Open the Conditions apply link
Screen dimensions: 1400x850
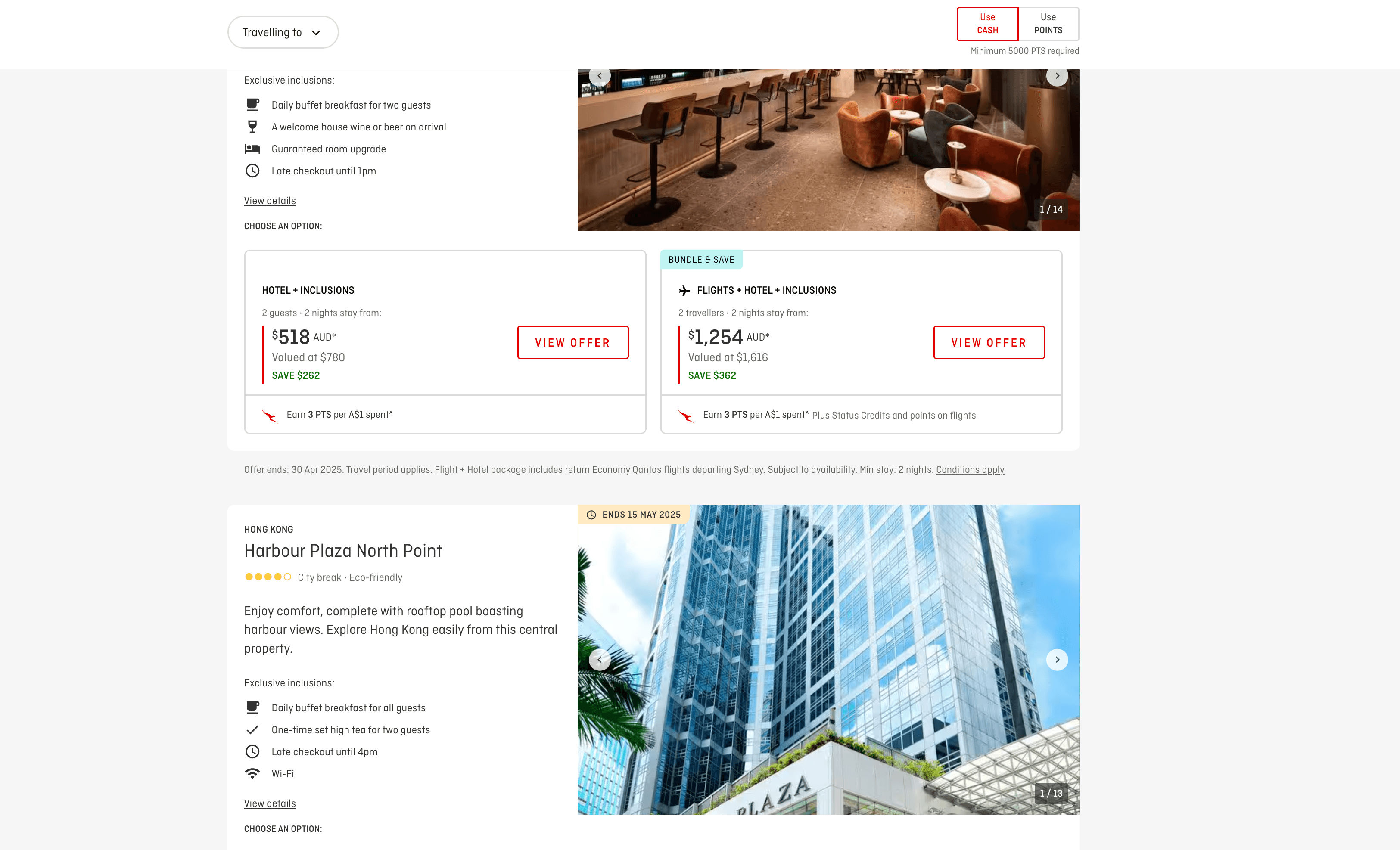click(x=970, y=470)
